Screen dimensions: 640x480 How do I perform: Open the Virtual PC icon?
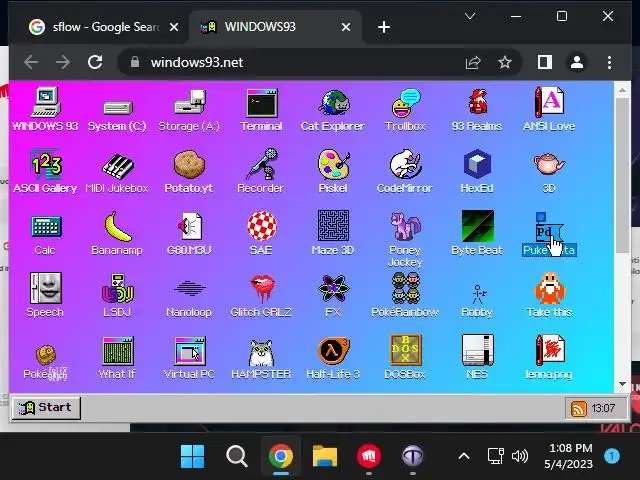pos(190,351)
